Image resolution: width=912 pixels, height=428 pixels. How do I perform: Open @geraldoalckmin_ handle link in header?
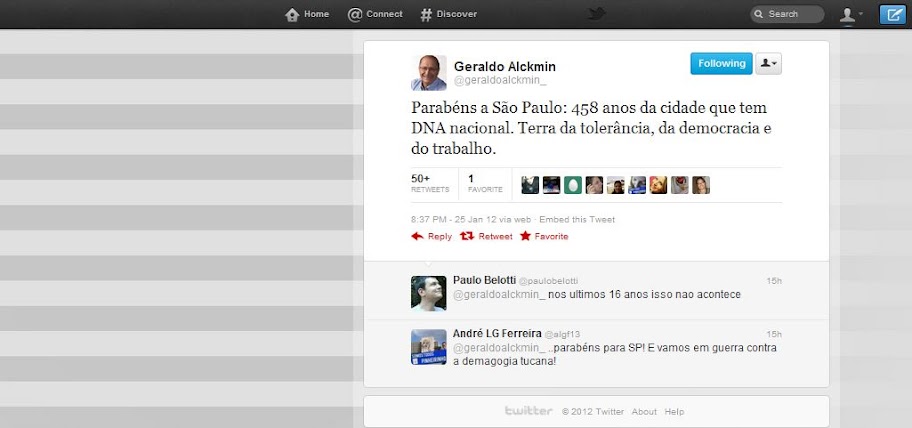[500, 81]
